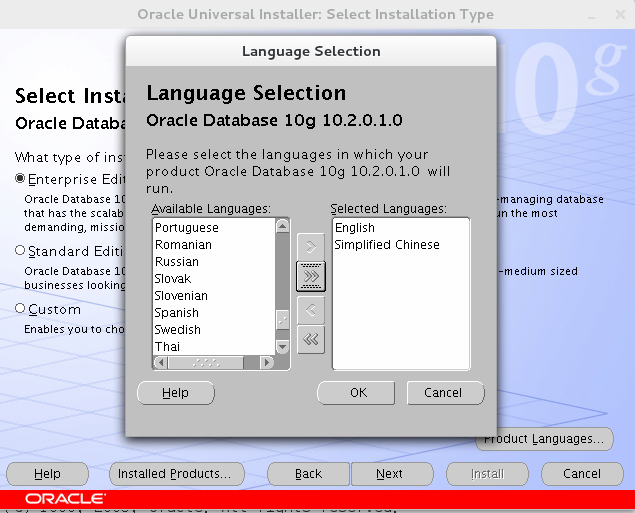Go Back in the installer window
The width and height of the screenshot is (635, 513).
click(308, 474)
